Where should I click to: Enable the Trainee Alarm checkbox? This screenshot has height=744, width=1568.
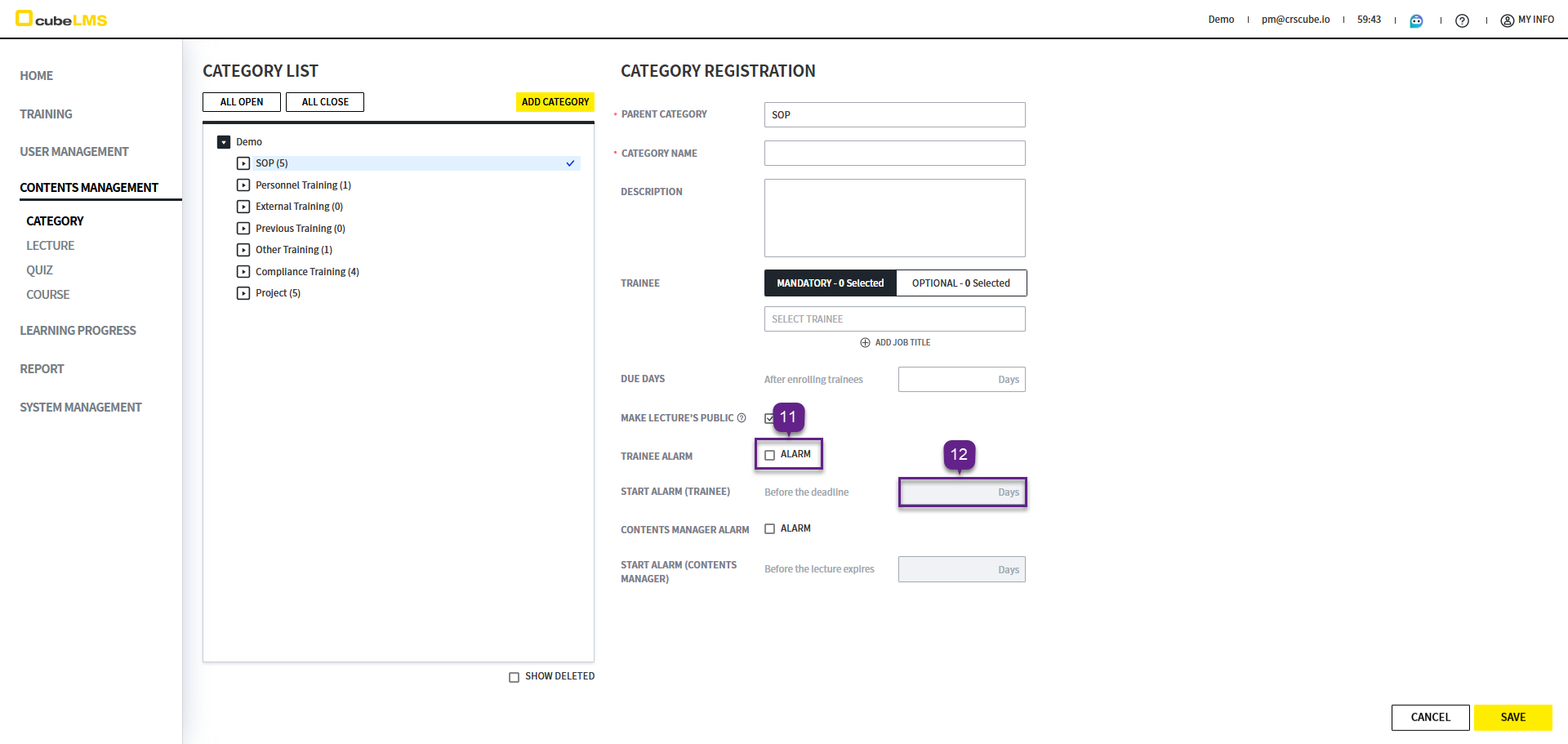coord(769,455)
